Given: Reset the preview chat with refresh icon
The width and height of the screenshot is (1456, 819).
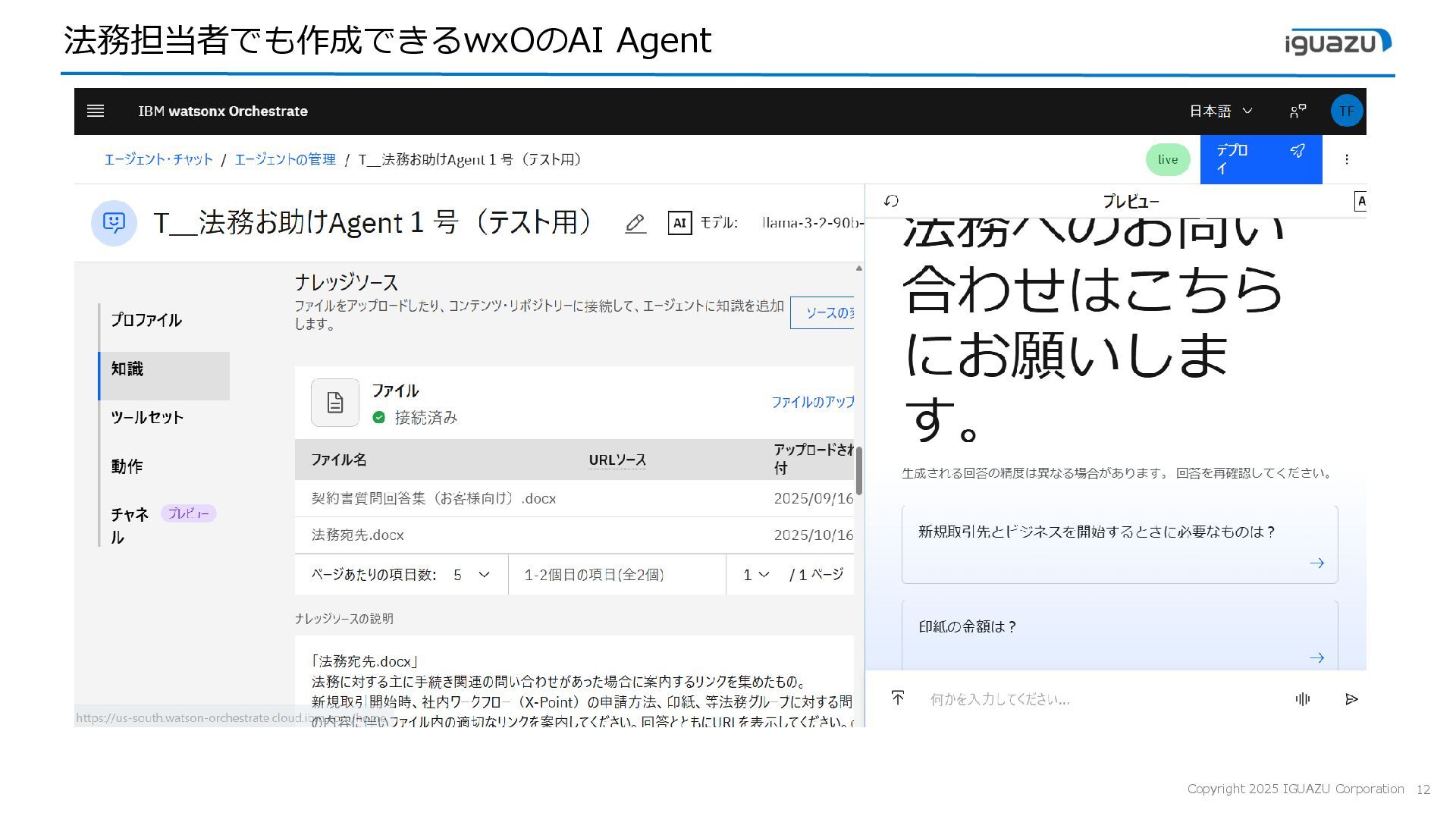Looking at the screenshot, I should 892,201.
